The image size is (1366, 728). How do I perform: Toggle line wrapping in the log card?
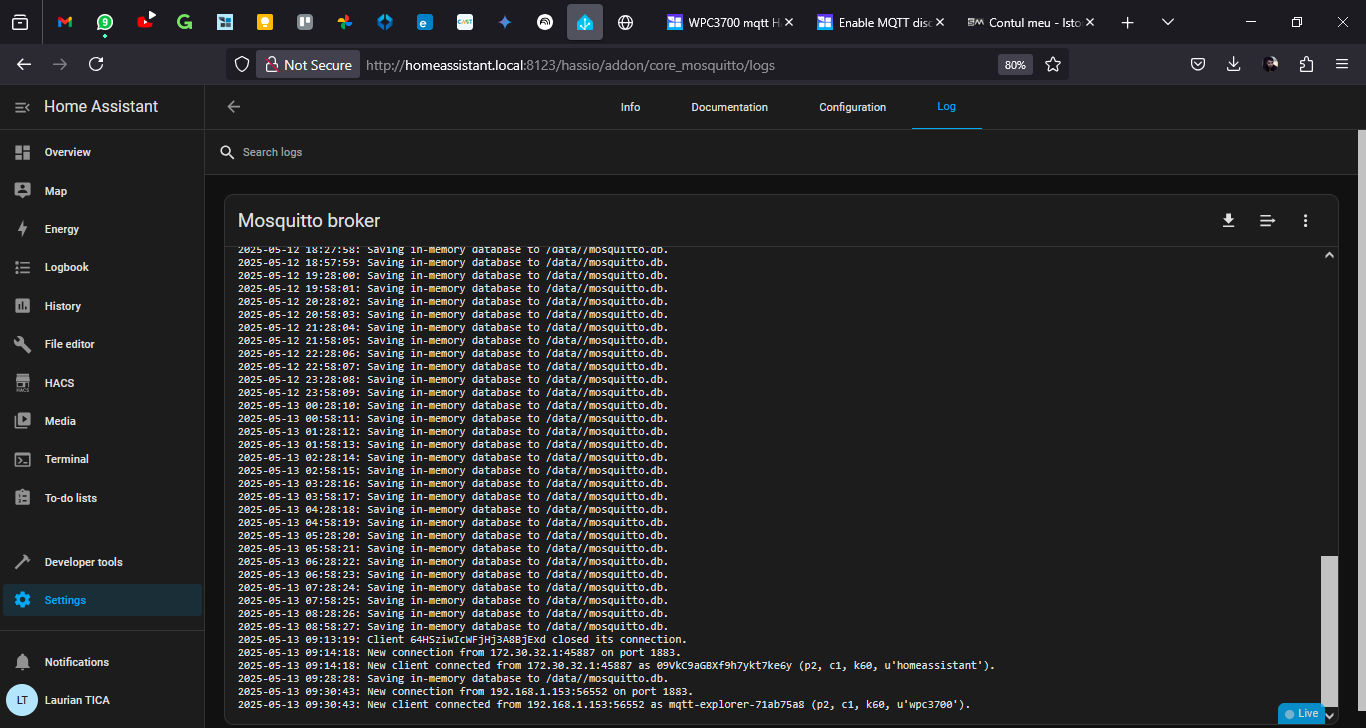[1267, 221]
